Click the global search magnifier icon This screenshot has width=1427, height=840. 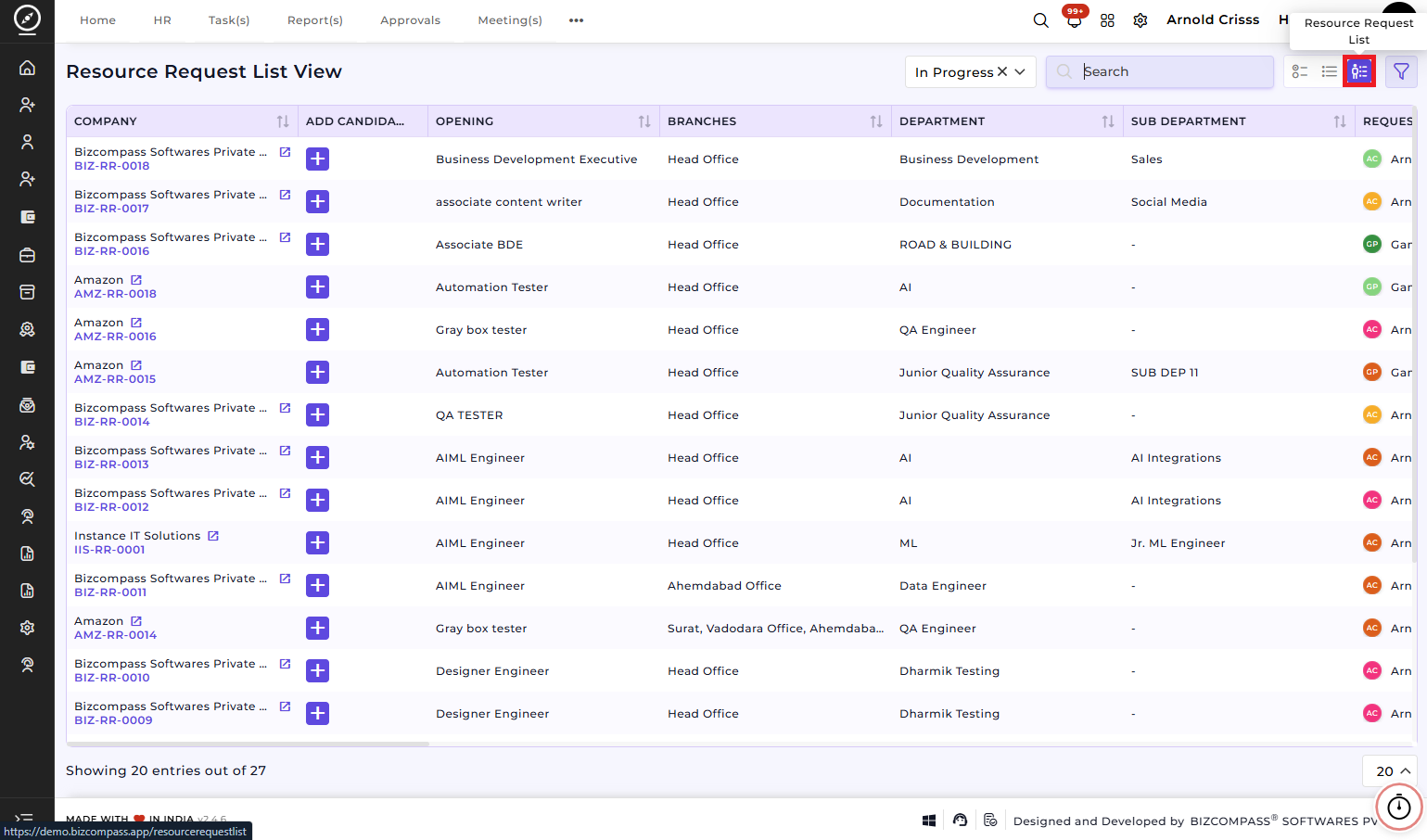click(1041, 20)
